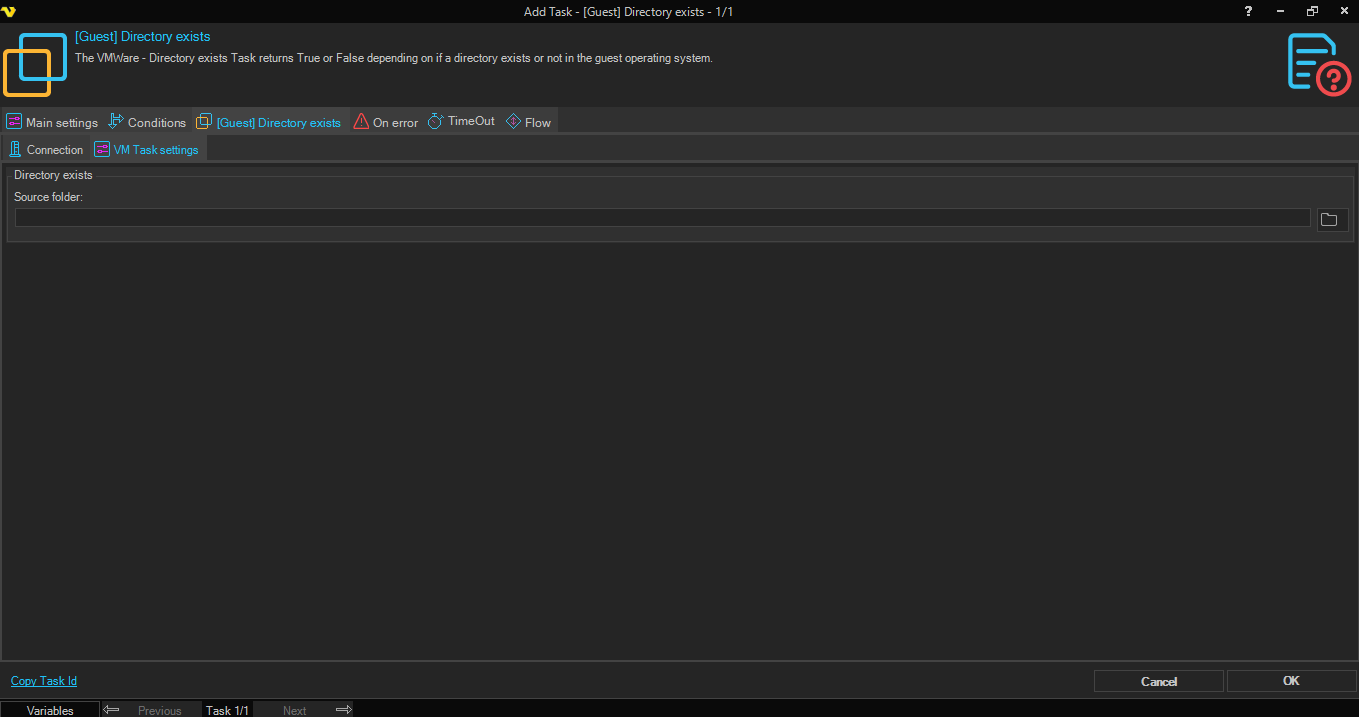Open the TimeOut tab
This screenshot has width=1359, height=717.
coord(461,121)
